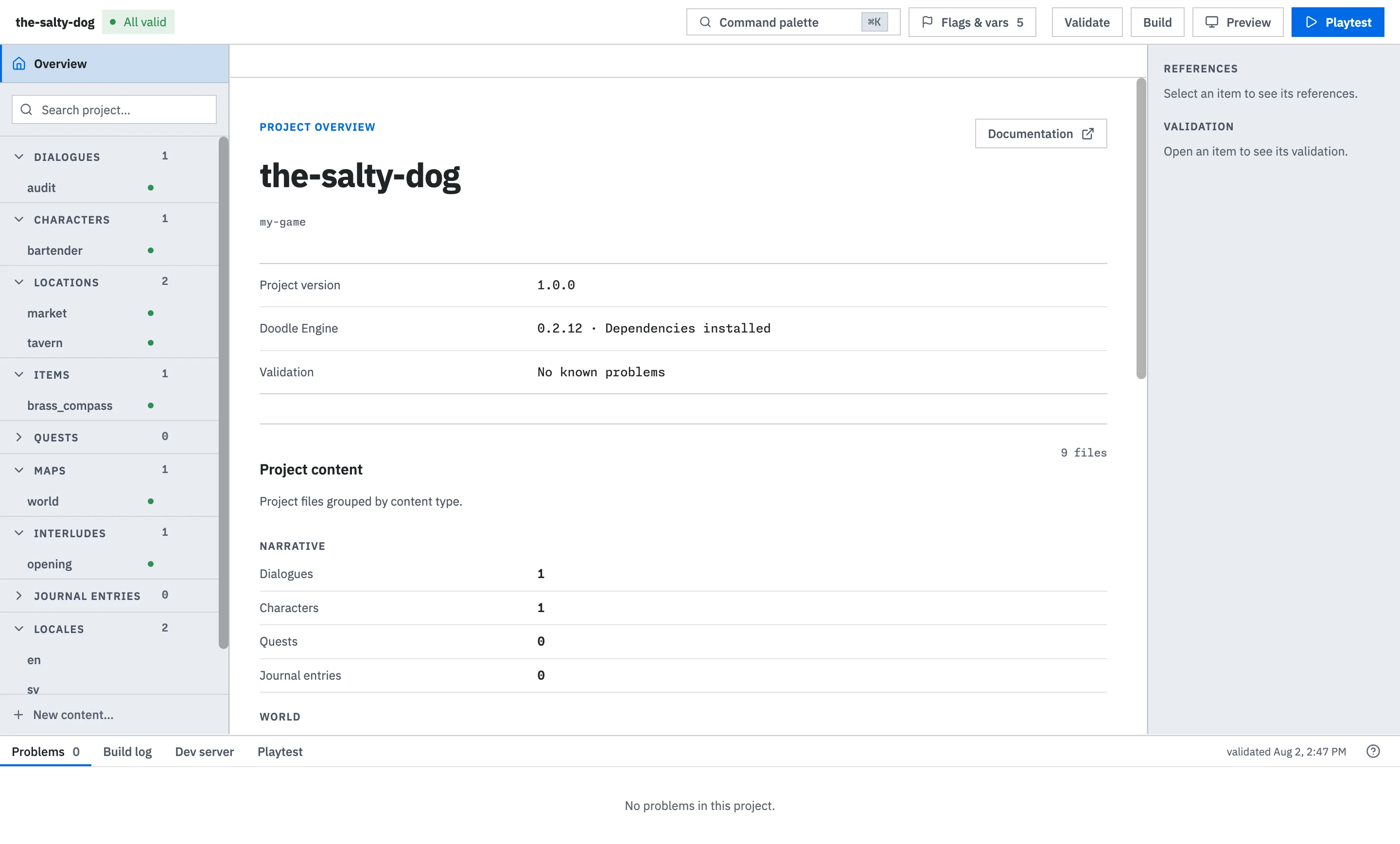Image resolution: width=1400 pixels, height=844 pixels.
Task: Switch to the Playtest bottom tab
Action: point(280,752)
